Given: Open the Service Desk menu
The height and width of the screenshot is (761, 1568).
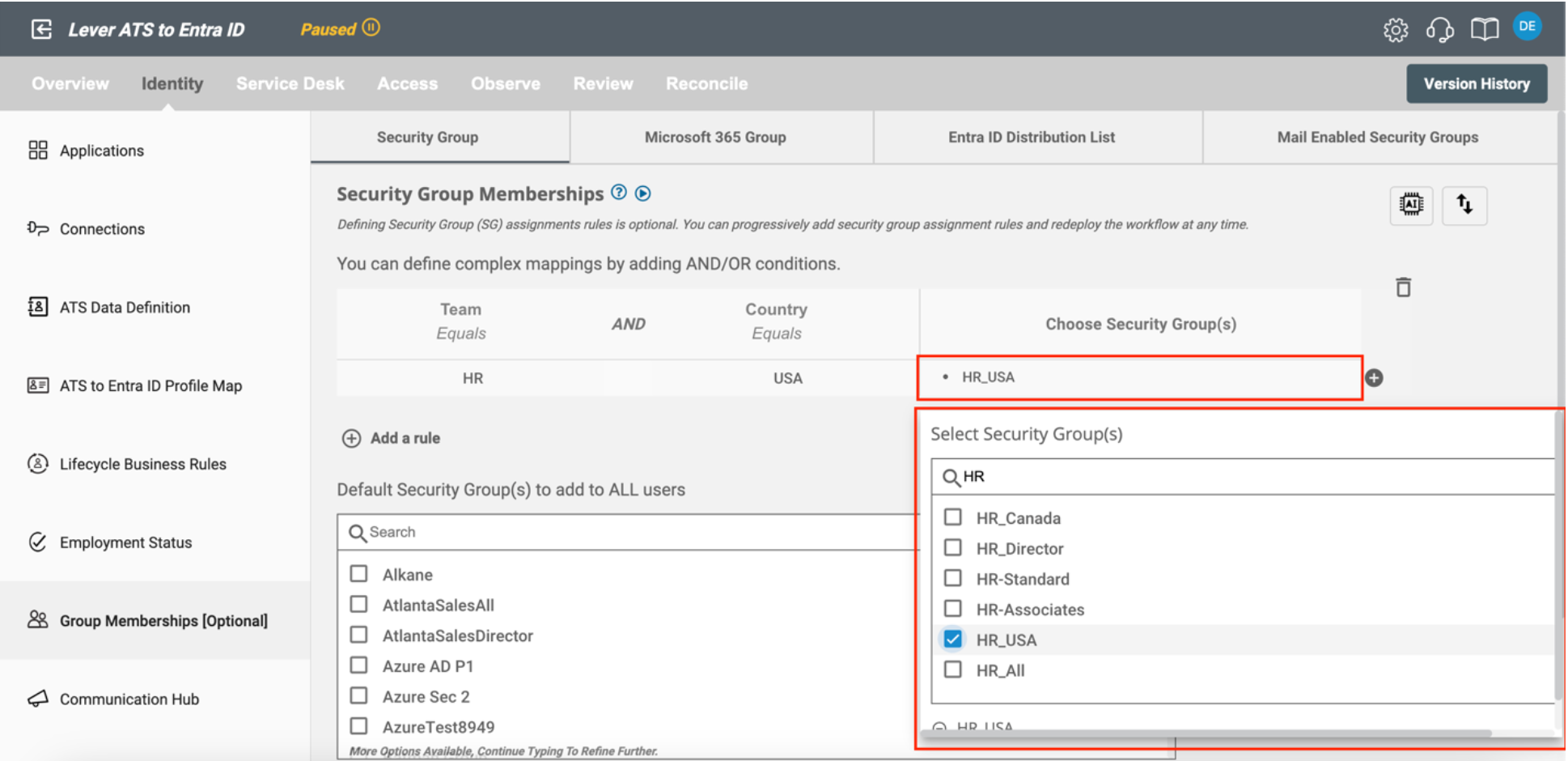Looking at the screenshot, I should pos(290,83).
